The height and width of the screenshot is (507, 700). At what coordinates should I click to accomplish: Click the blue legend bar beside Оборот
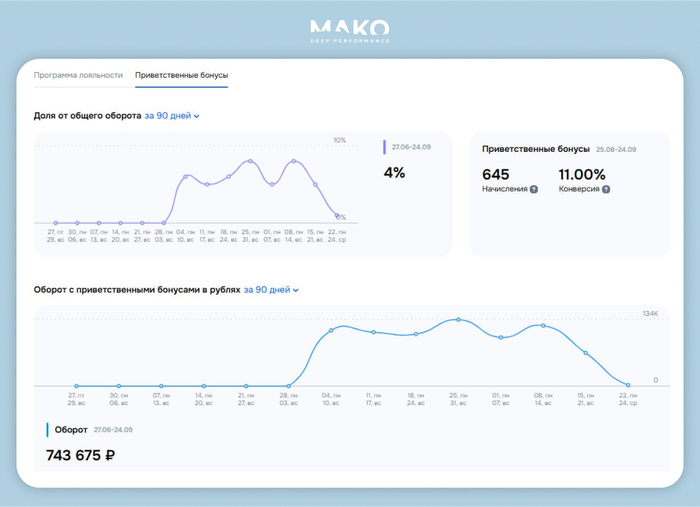(47, 430)
